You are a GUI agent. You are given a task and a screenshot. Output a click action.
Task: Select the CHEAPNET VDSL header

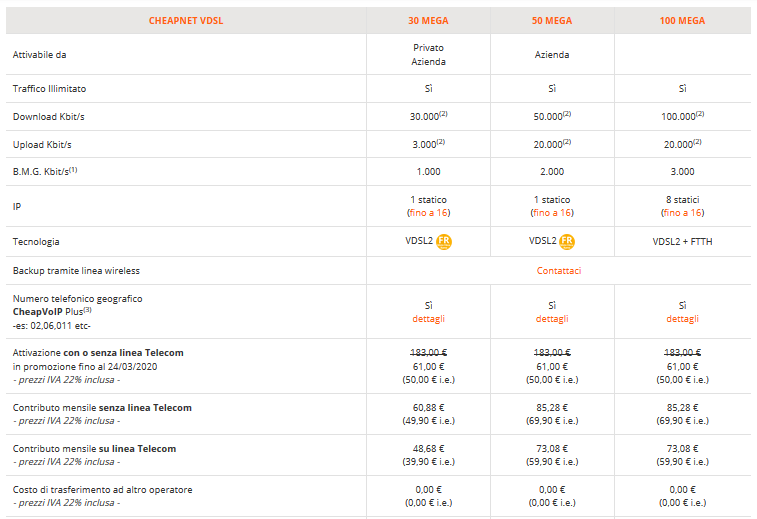coord(186,21)
